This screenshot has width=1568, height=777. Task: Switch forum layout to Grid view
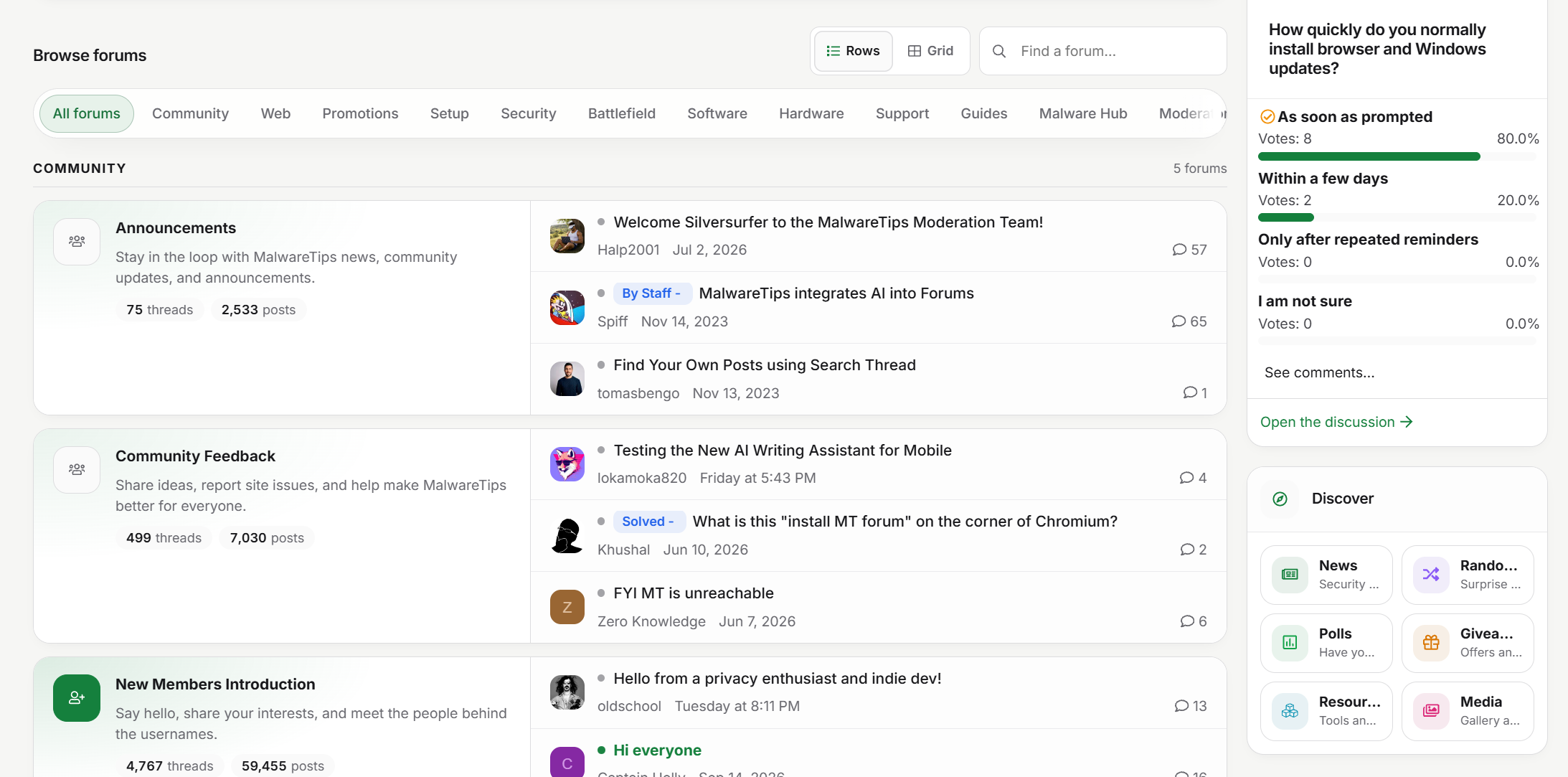[x=930, y=51]
